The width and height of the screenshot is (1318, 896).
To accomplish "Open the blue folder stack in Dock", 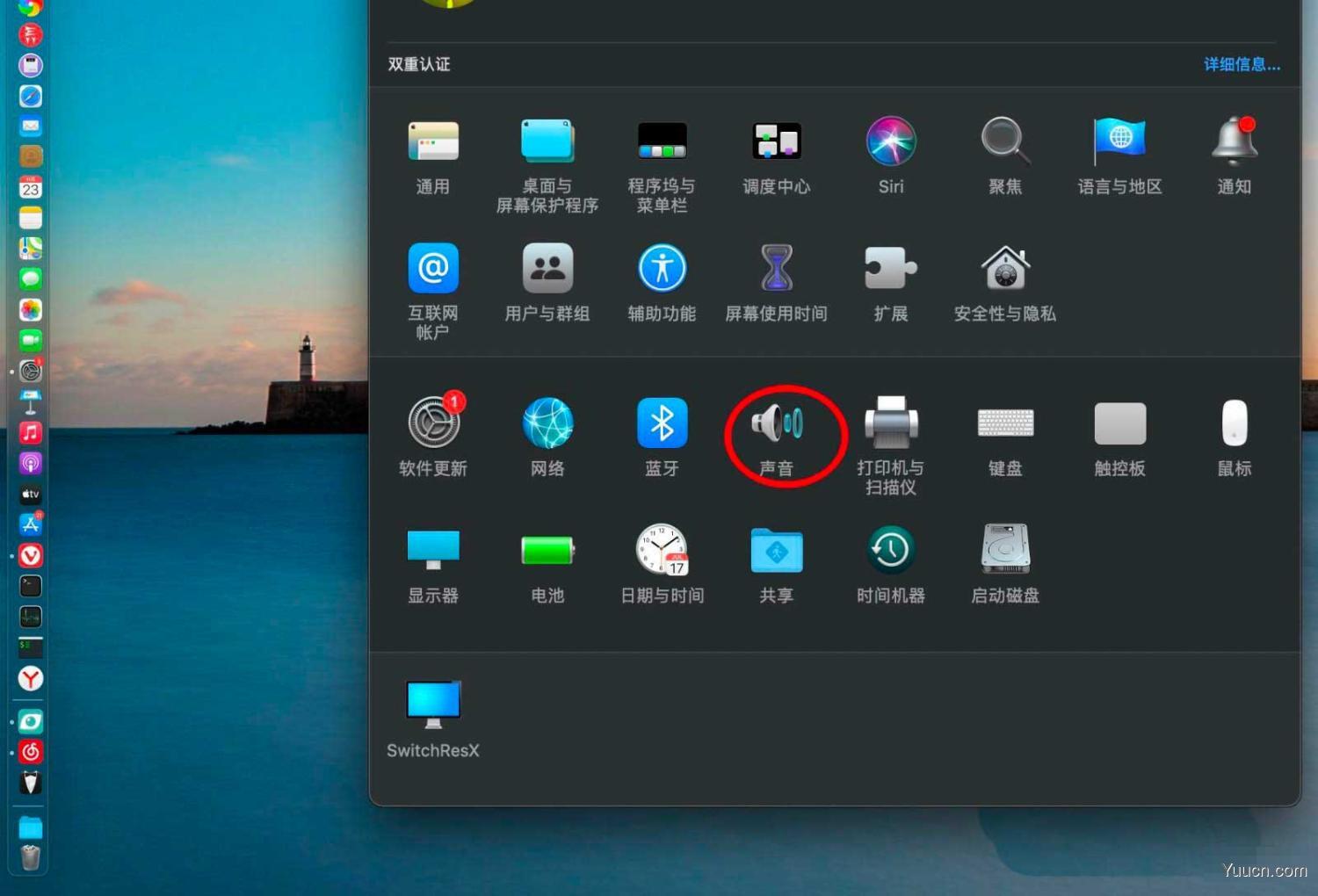I will [x=31, y=827].
